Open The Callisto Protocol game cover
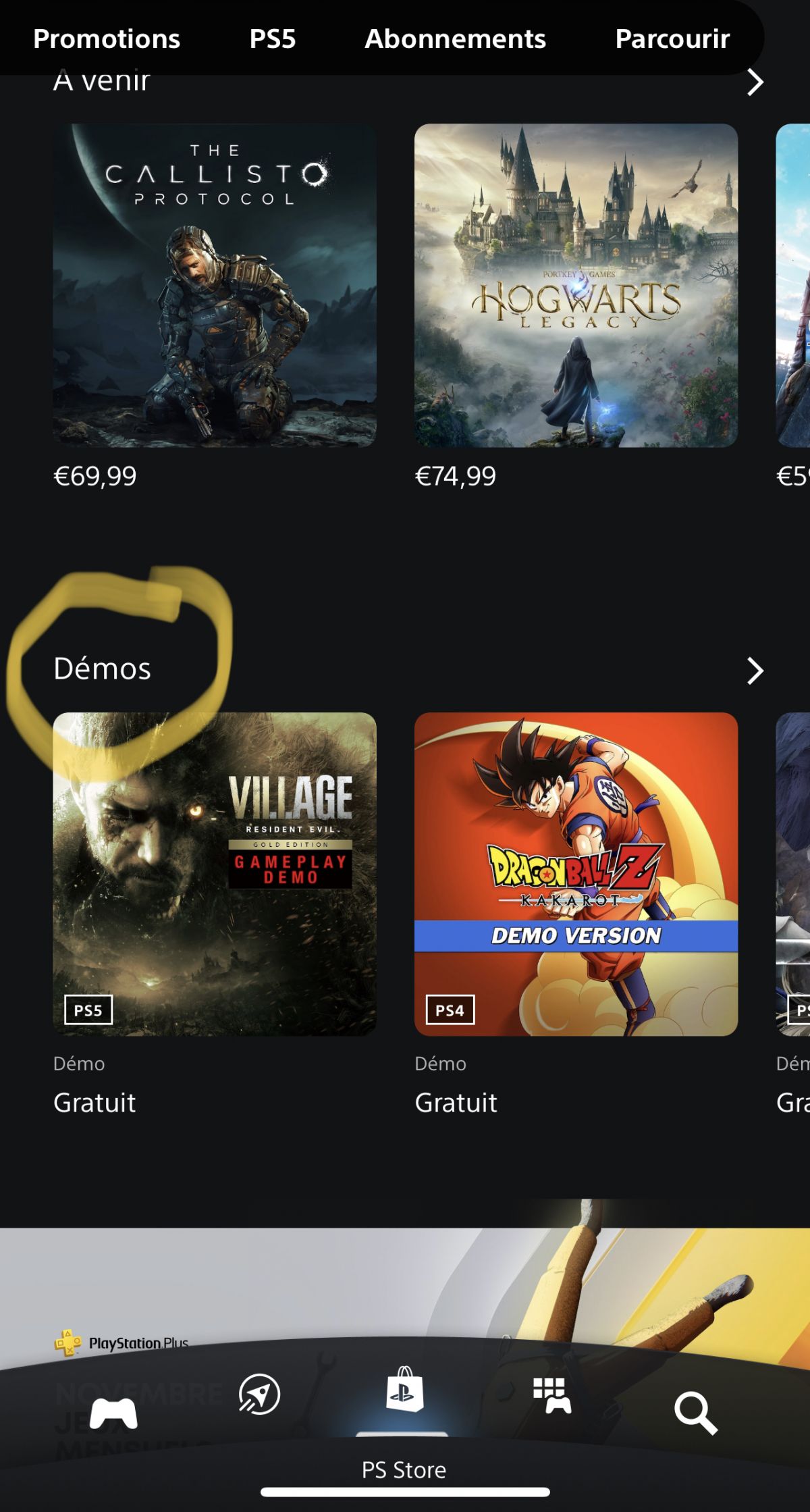 [215, 285]
